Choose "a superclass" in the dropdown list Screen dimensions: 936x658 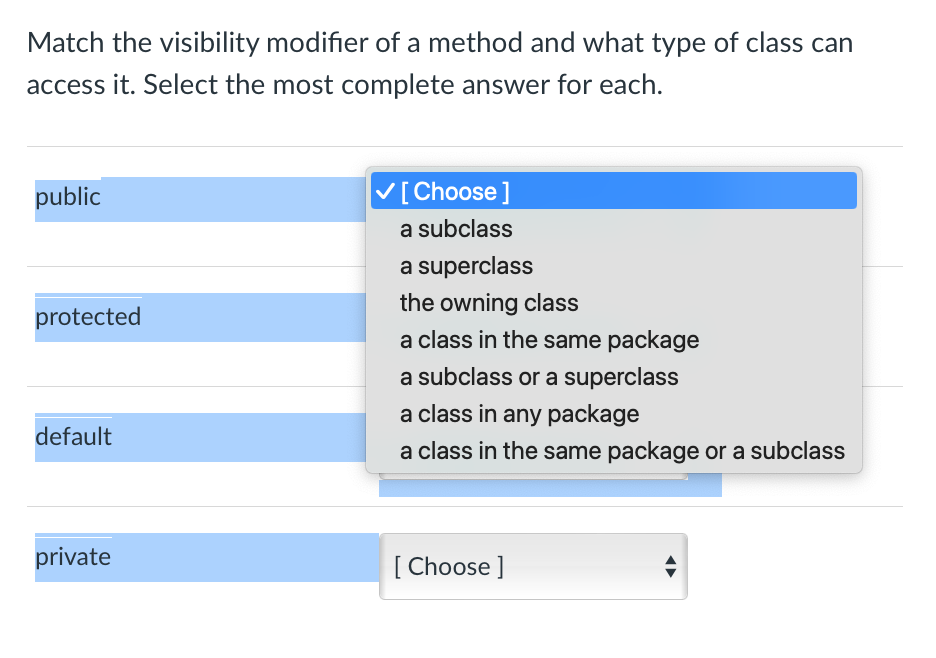(466, 266)
